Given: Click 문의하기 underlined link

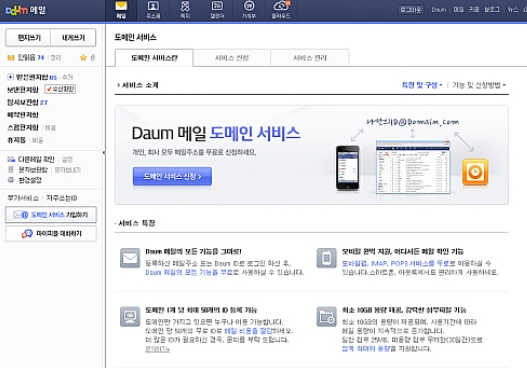Looking at the screenshot, I should click(157, 350).
